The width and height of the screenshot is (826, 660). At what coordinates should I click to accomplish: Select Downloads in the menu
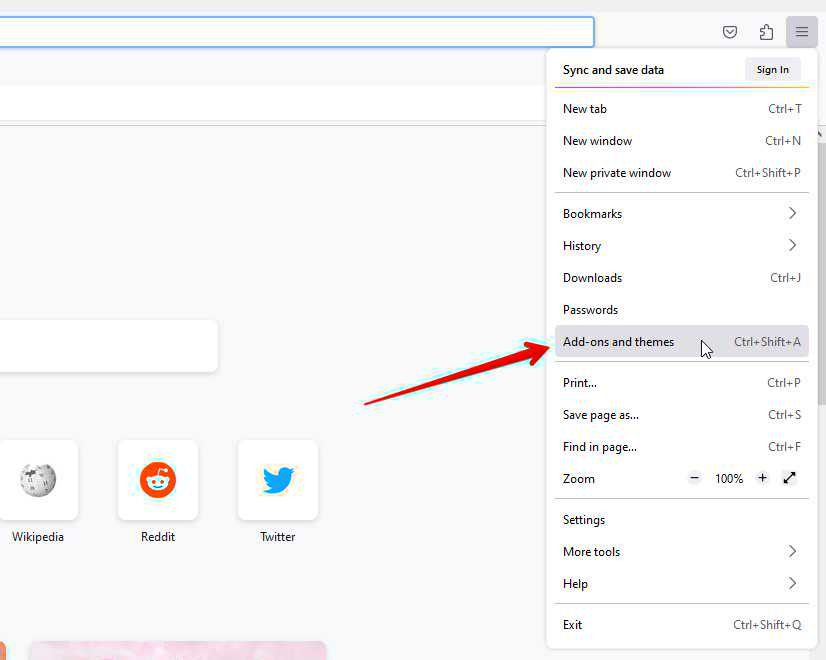pos(592,278)
